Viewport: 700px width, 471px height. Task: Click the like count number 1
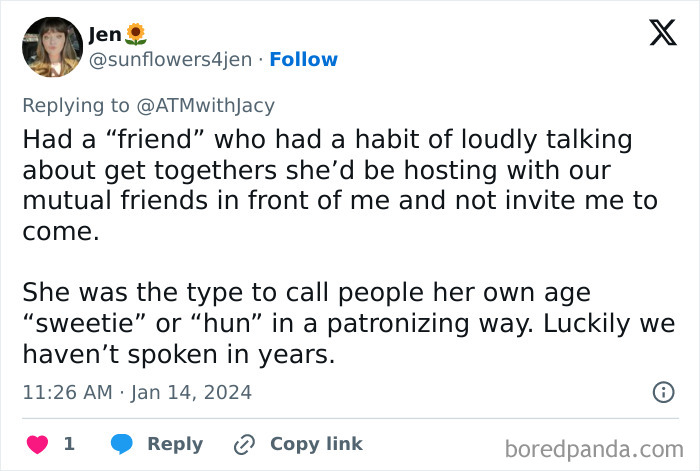point(69,444)
